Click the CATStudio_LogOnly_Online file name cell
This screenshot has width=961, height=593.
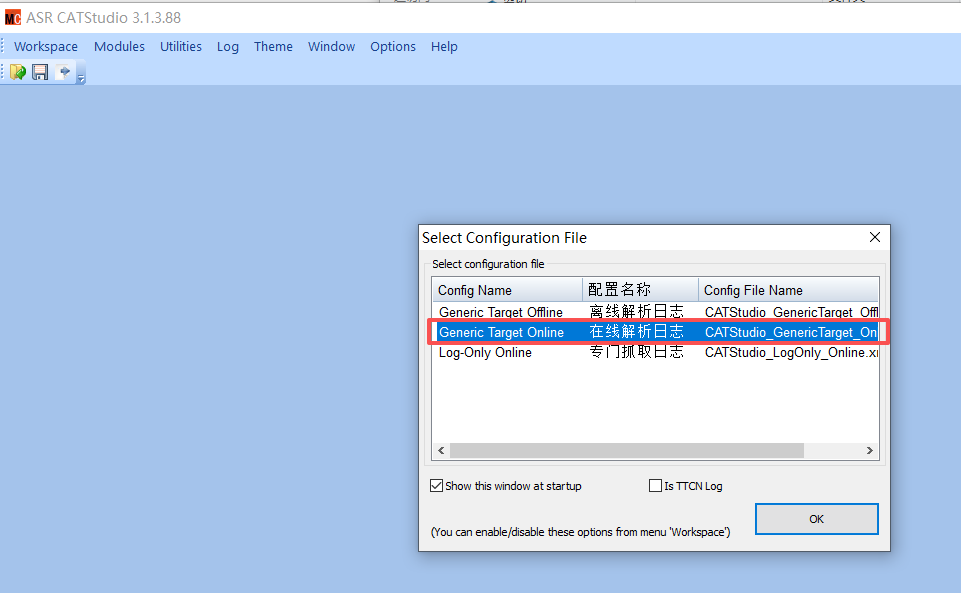pos(791,352)
